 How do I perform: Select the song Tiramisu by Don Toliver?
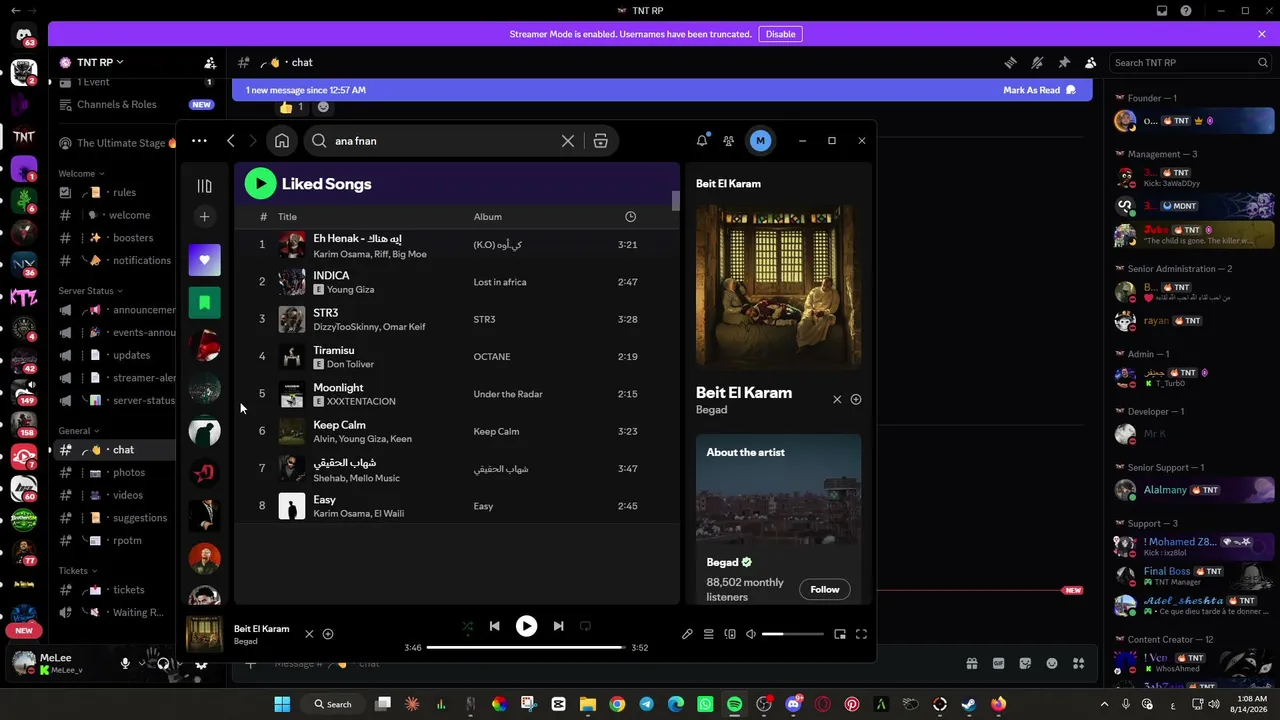456,357
